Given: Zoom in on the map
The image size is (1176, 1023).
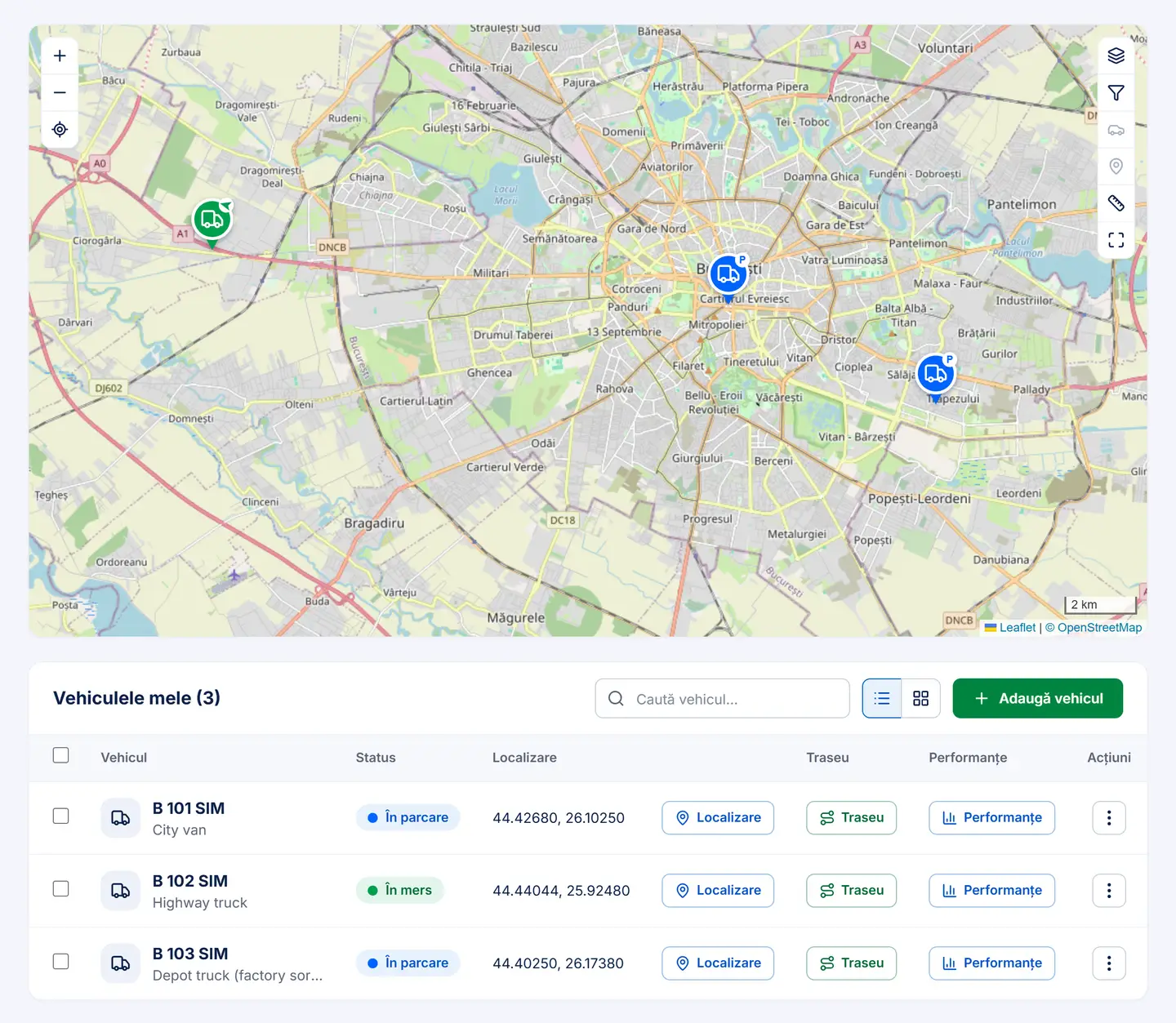Looking at the screenshot, I should (60, 56).
